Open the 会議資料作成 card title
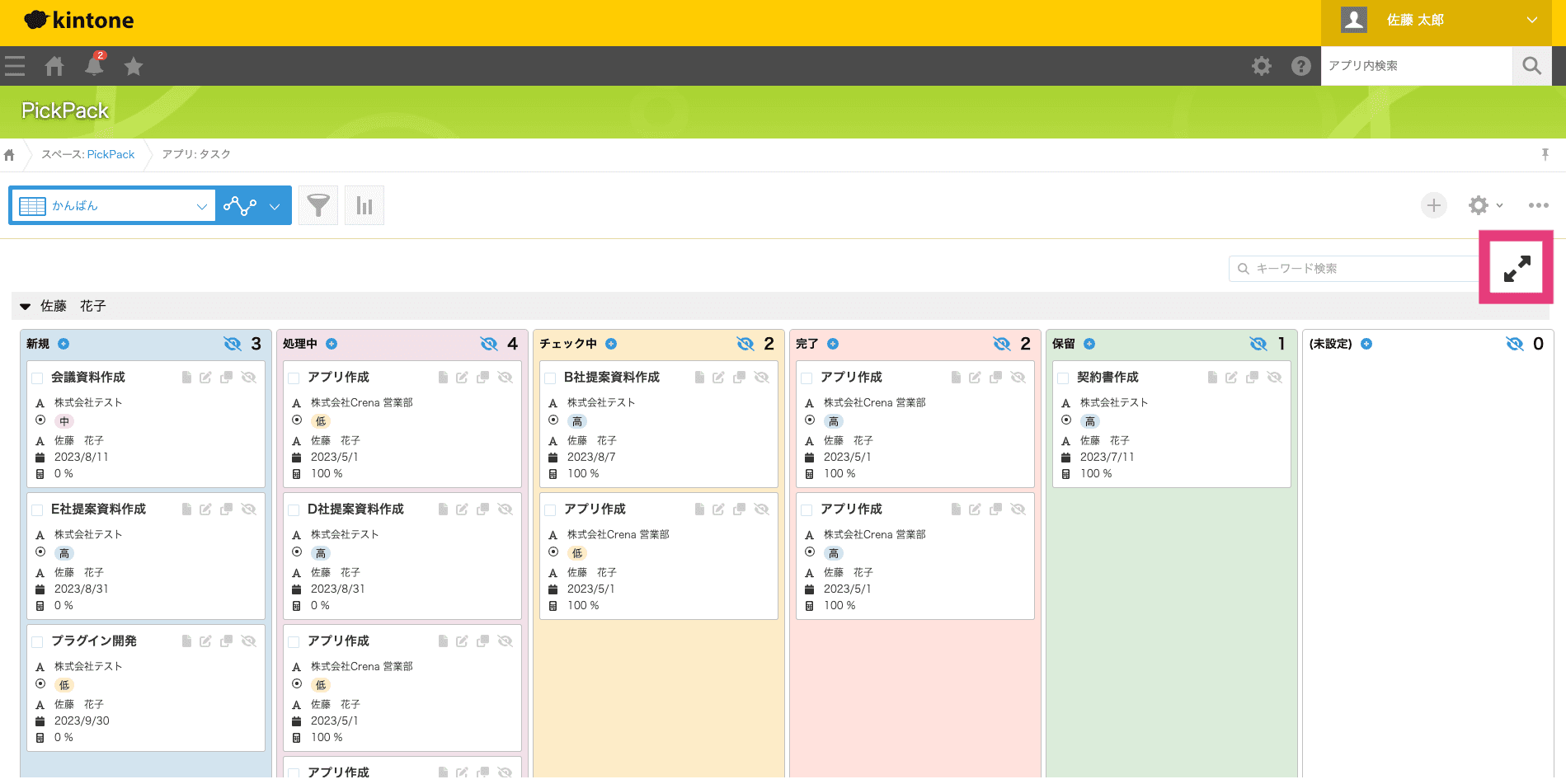The width and height of the screenshot is (1566, 784). [x=88, y=378]
